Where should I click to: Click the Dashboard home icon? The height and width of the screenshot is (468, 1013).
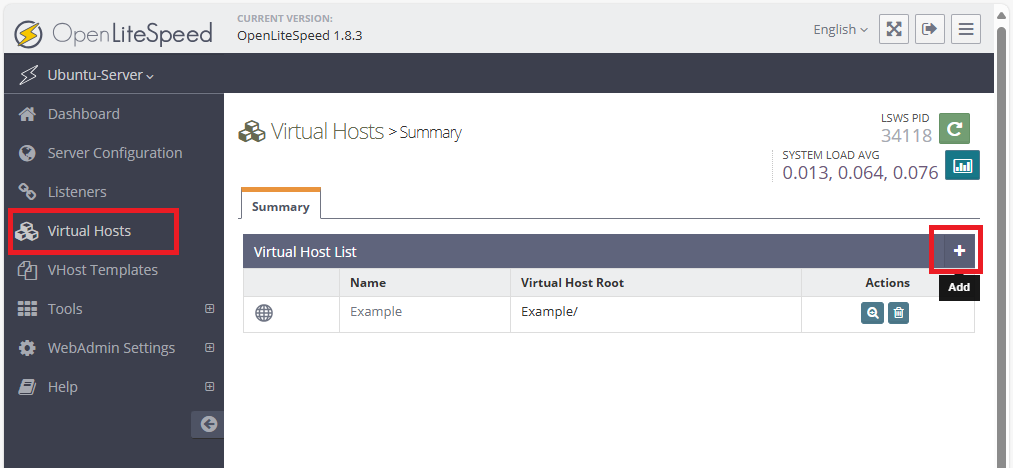coord(27,114)
